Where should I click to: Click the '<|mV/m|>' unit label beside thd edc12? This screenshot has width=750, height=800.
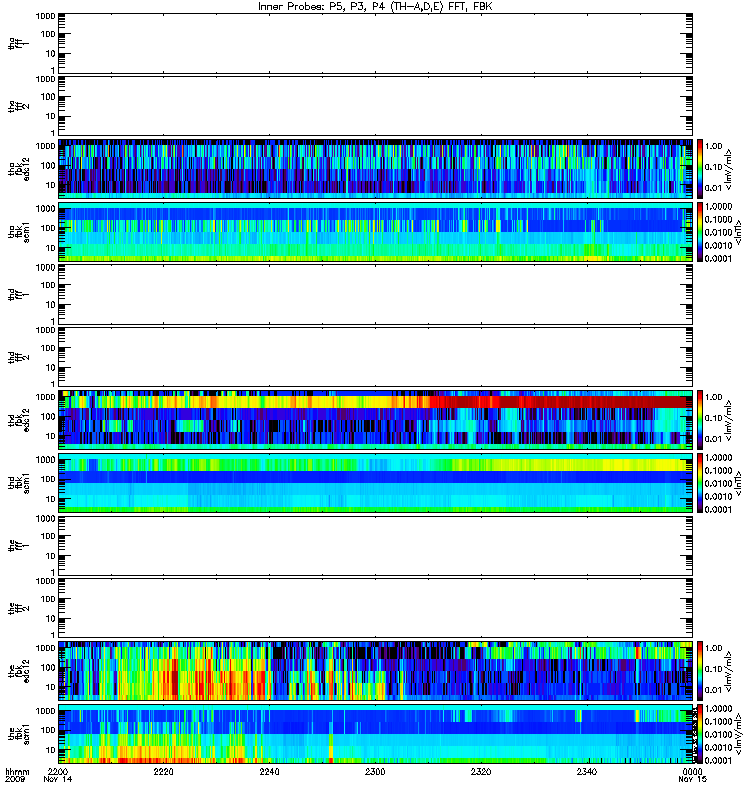pos(729,420)
